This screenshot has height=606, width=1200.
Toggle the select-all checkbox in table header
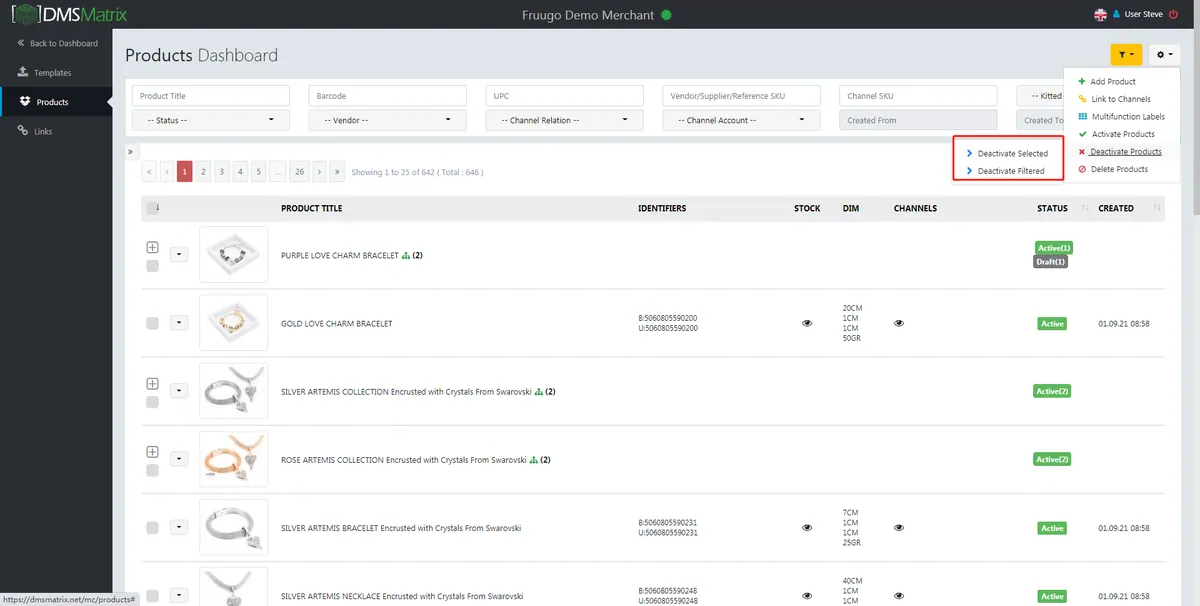point(152,208)
